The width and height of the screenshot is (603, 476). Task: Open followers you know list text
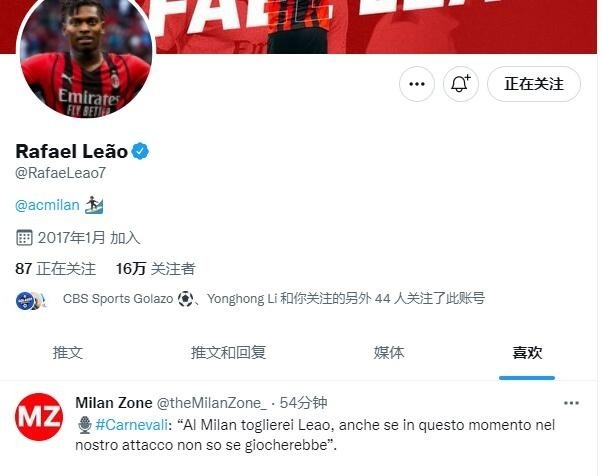pos(273,298)
